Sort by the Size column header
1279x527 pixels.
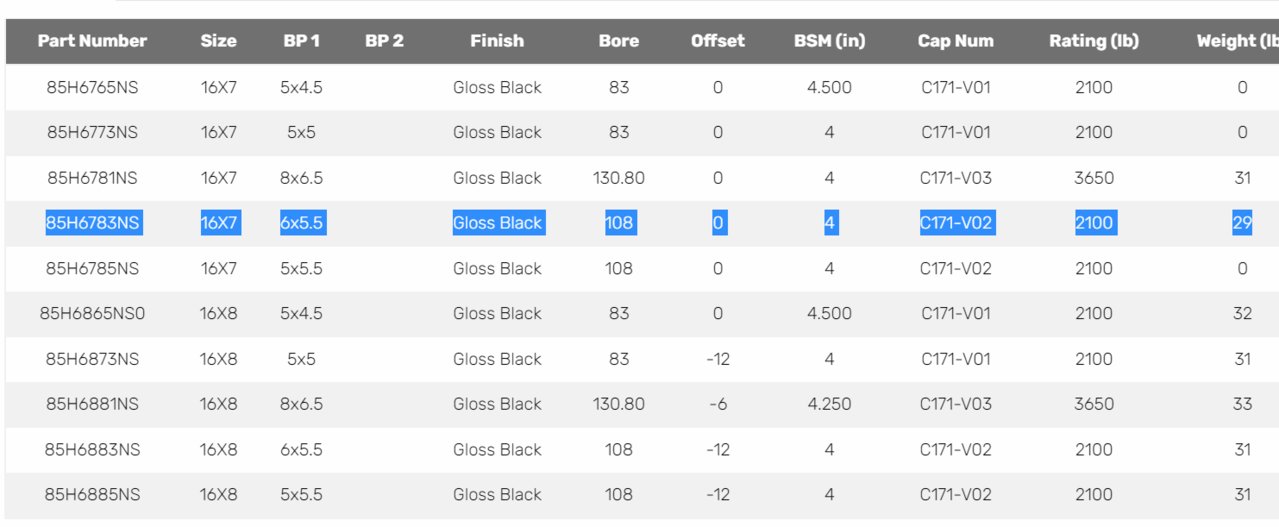(x=219, y=41)
